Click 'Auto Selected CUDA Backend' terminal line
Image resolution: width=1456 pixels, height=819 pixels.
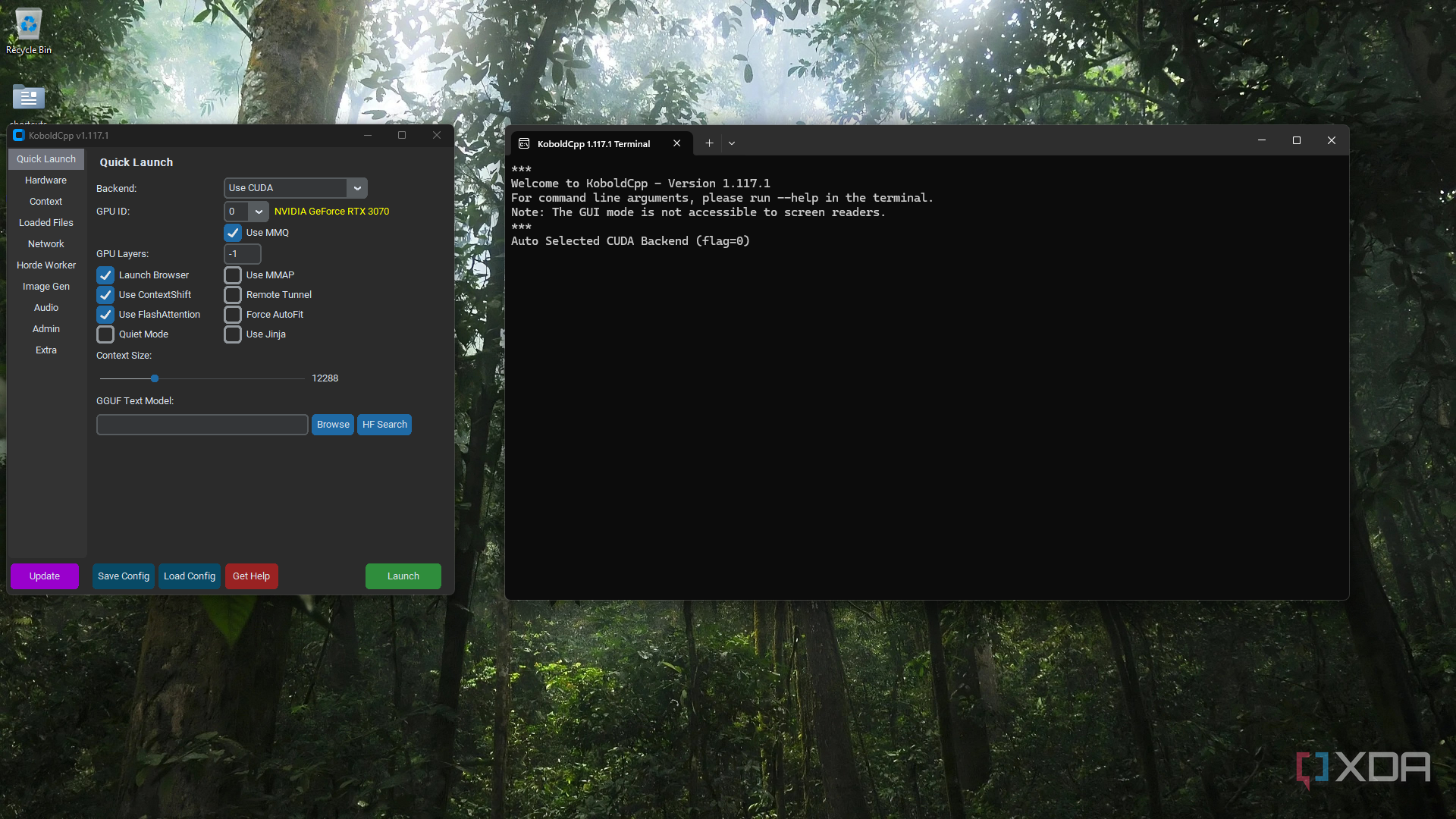click(630, 241)
